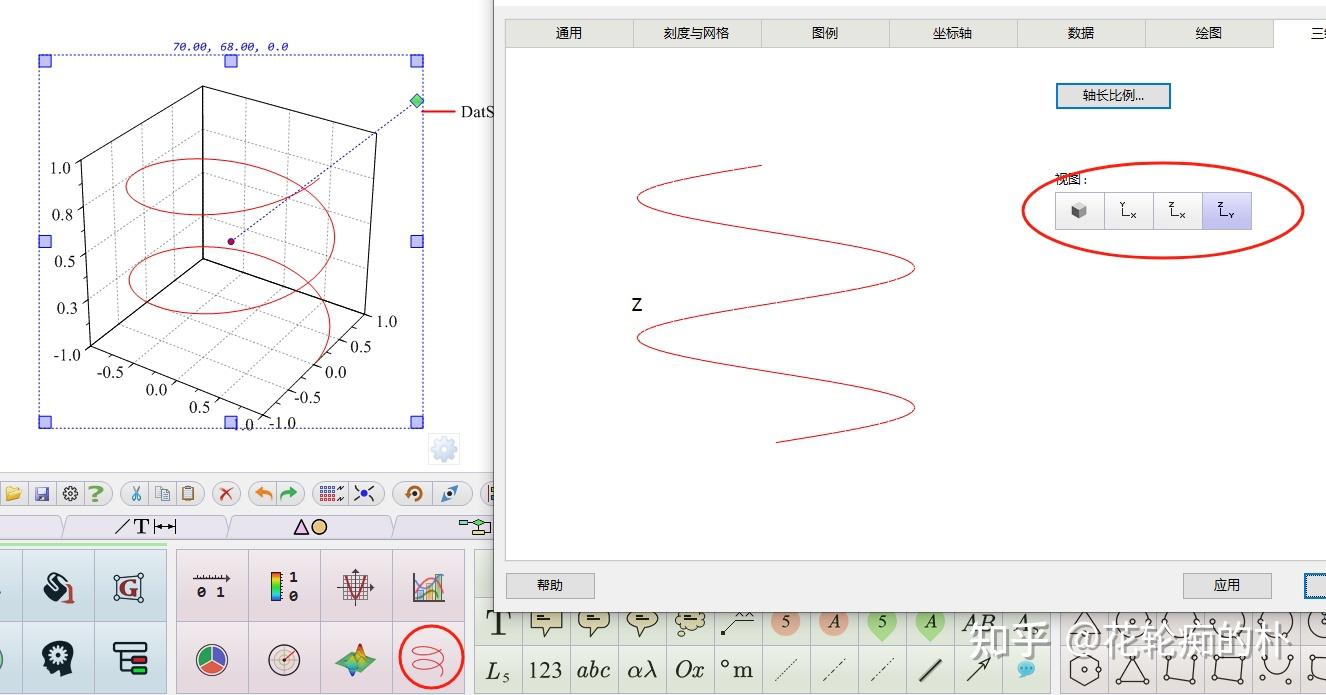Open the 刻度与网格 tab

697,32
